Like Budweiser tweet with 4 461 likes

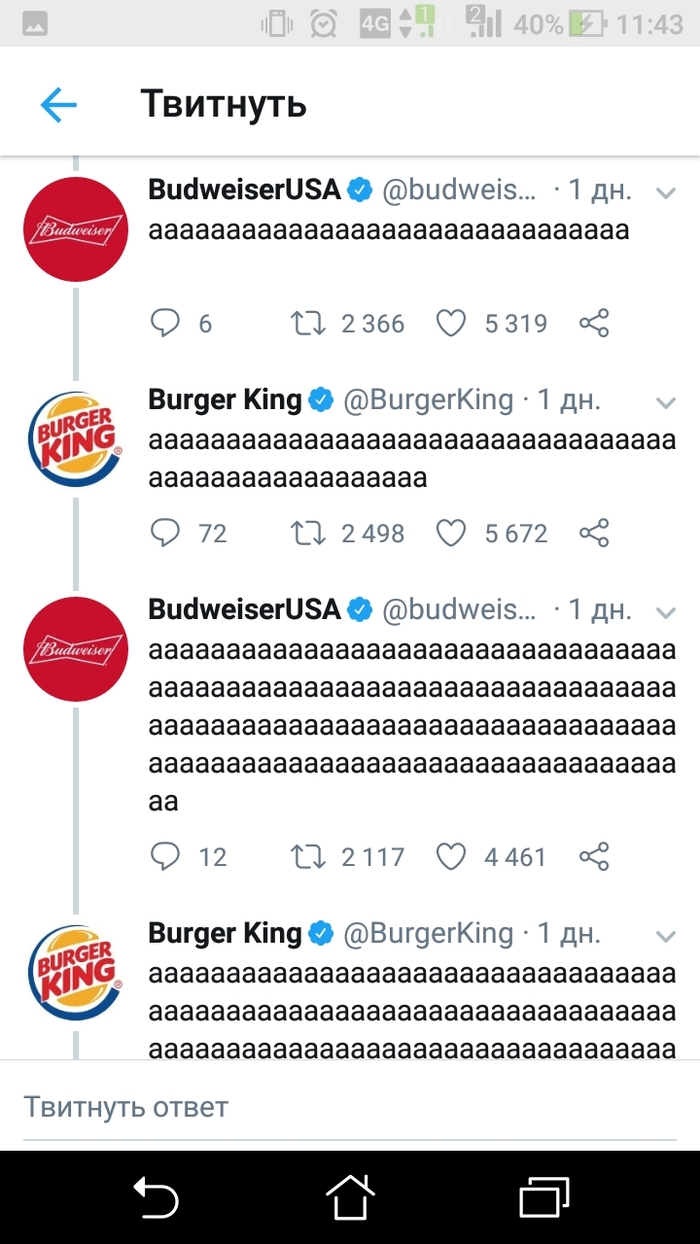(x=452, y=856)
